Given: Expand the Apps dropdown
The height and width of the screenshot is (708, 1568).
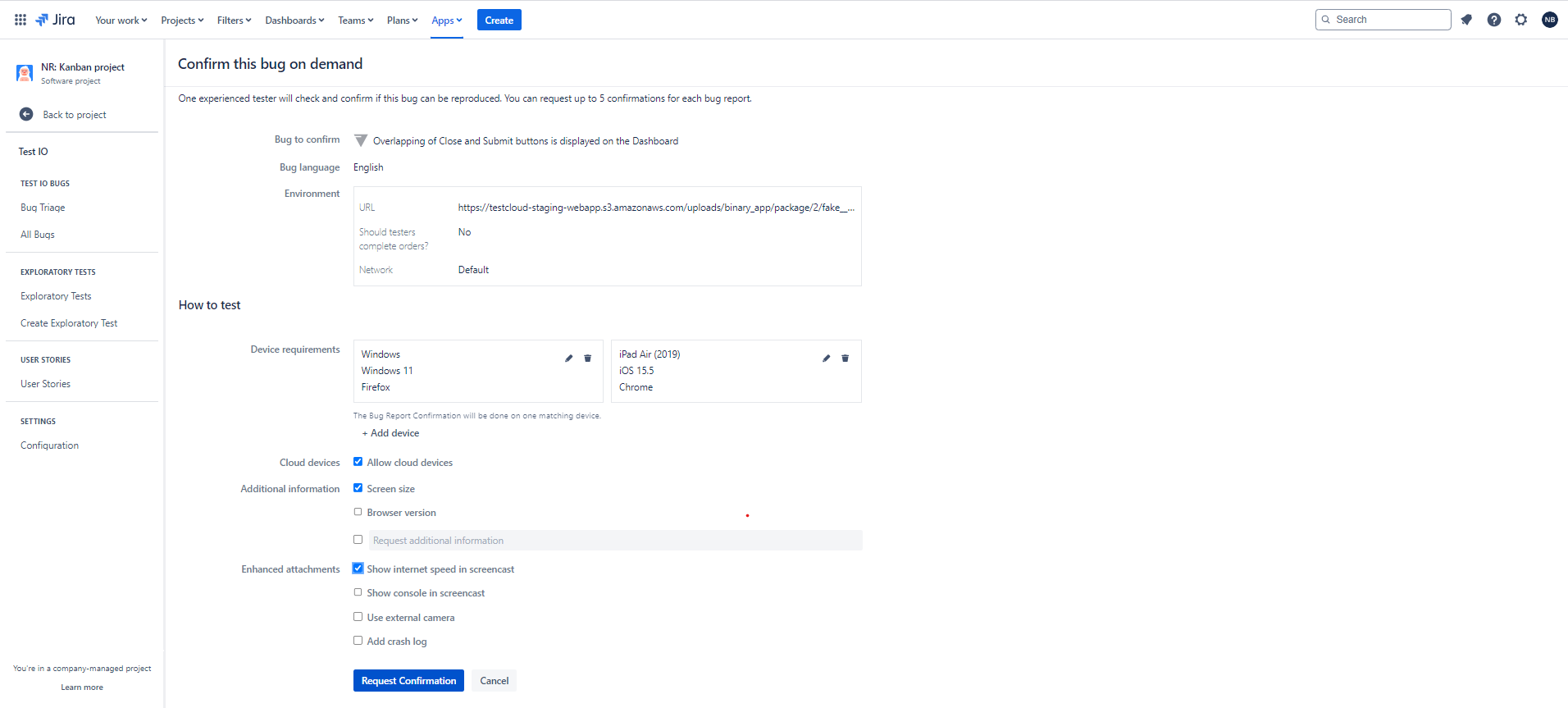Looking at the screenshot, I should click(x=447, y=21).
